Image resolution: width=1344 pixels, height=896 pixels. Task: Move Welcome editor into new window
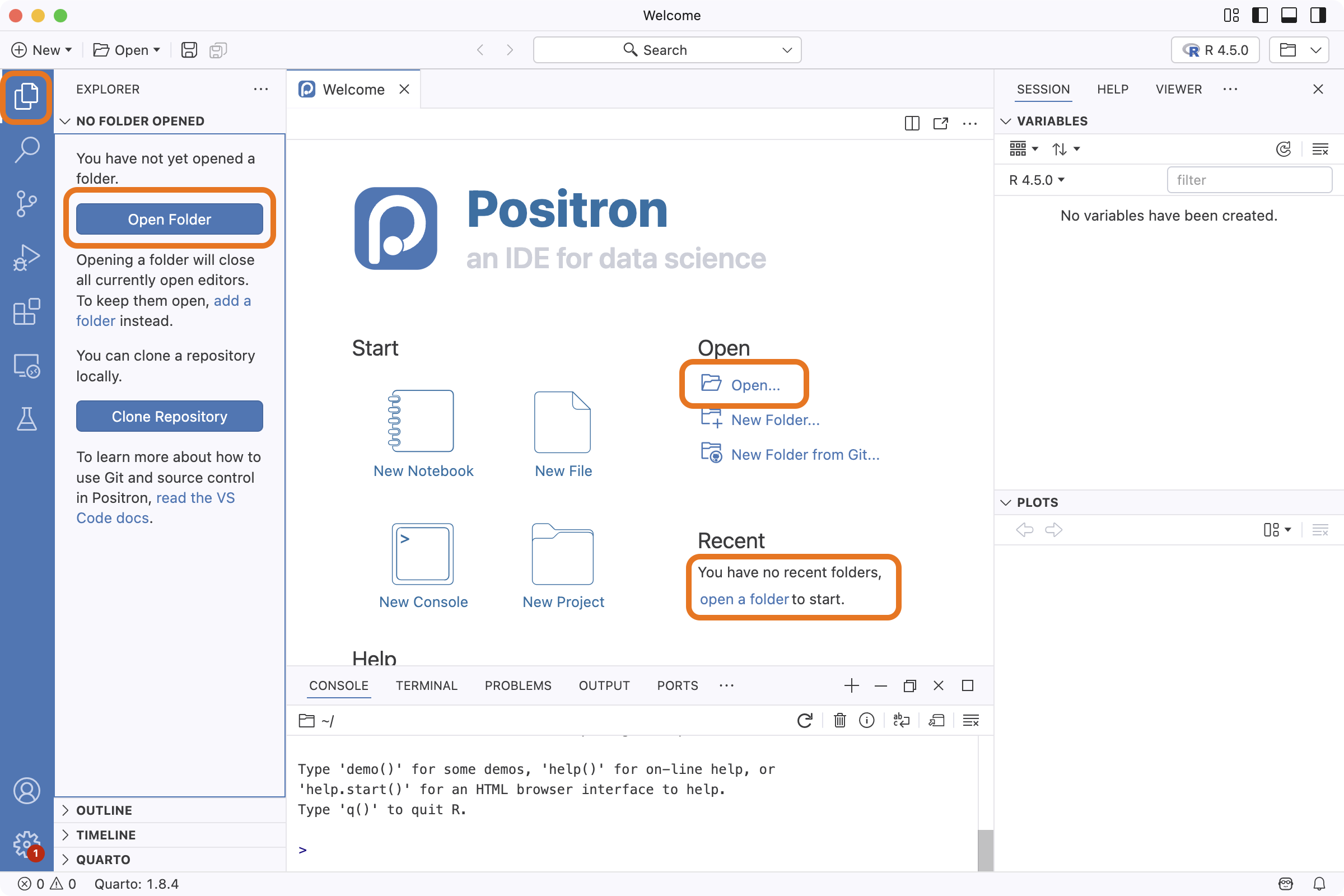pos(941,123)
